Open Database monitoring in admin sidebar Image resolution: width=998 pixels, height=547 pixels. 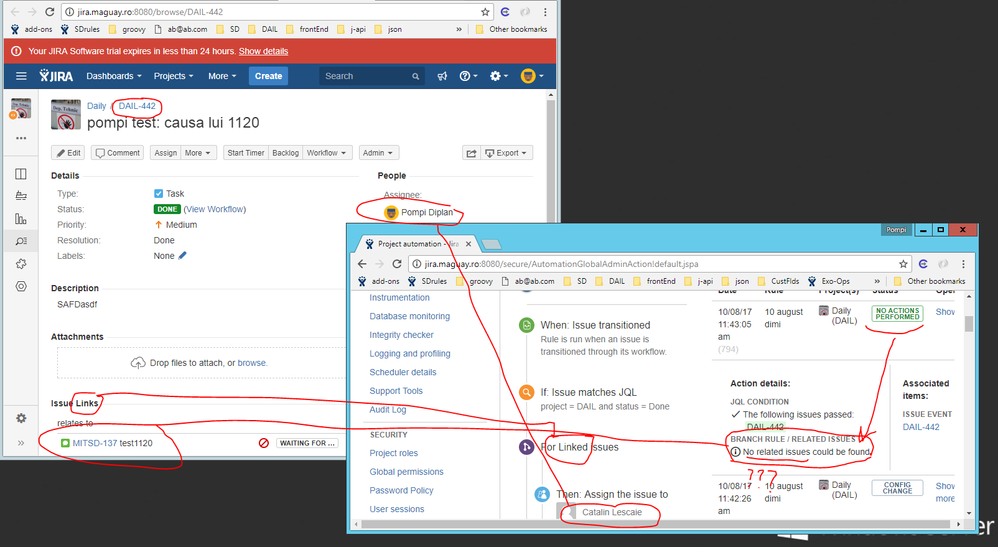(x=409, y=316)
